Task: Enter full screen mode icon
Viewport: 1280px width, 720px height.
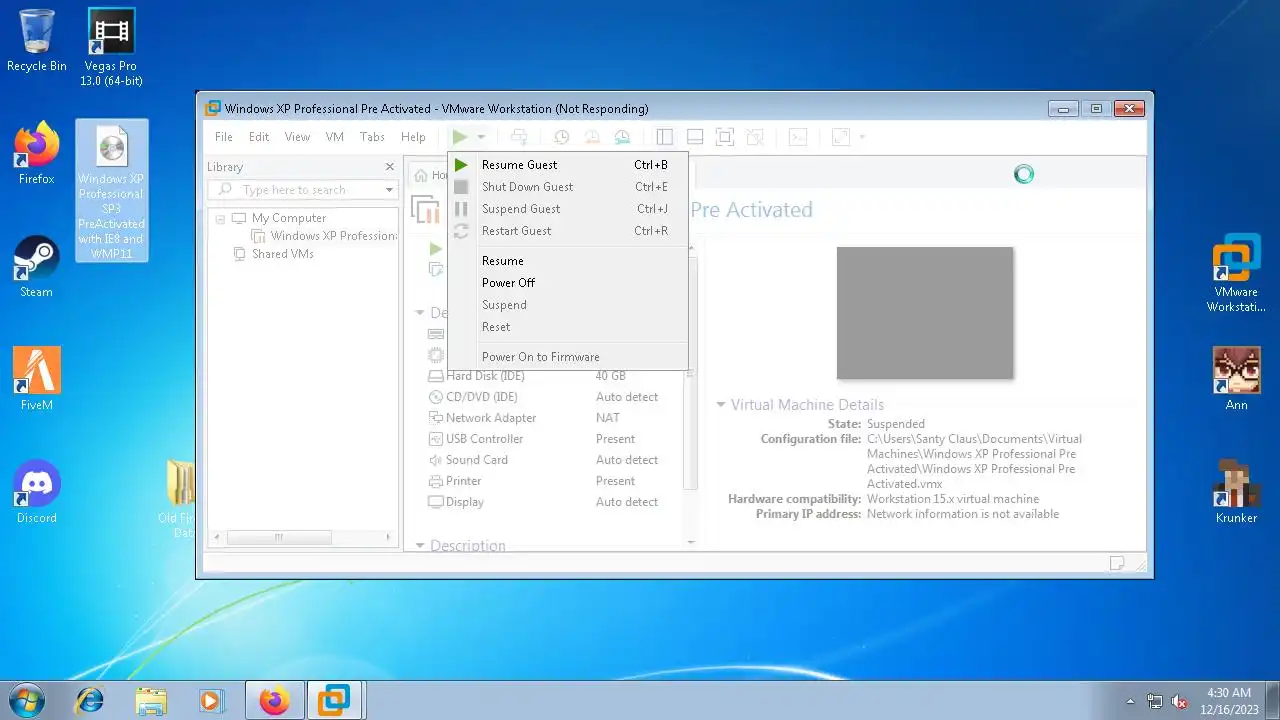Action: pyautogui.click(x=725, y=137)
